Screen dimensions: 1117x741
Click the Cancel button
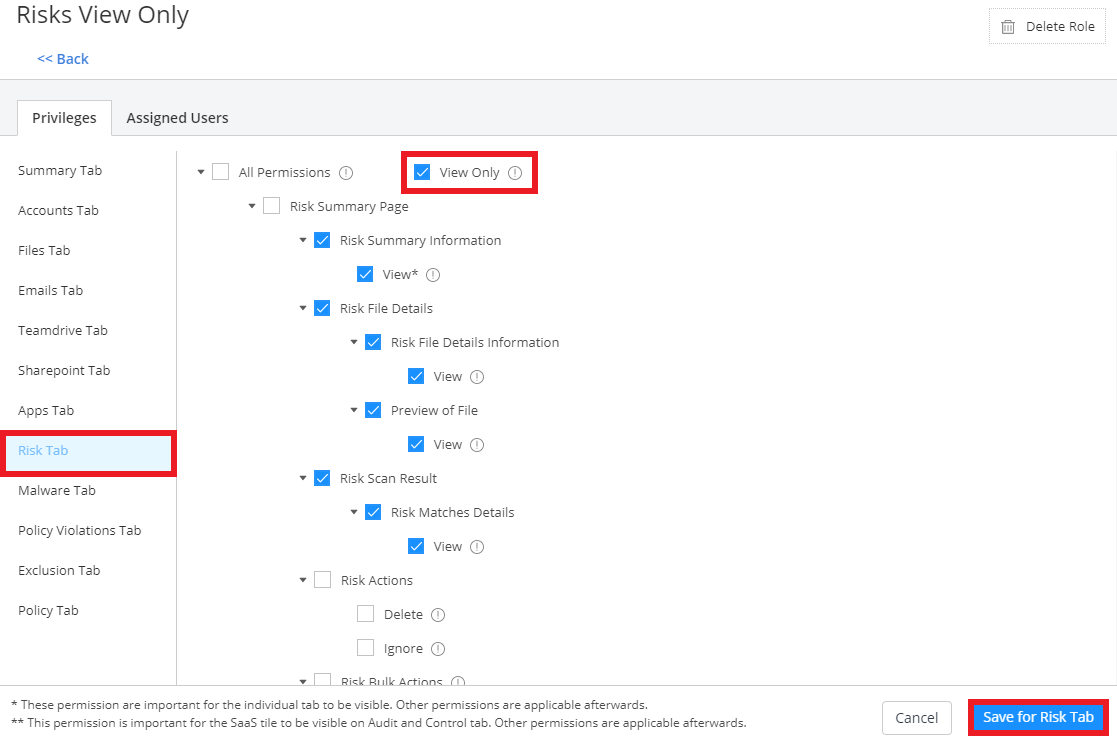coord(916,717)
